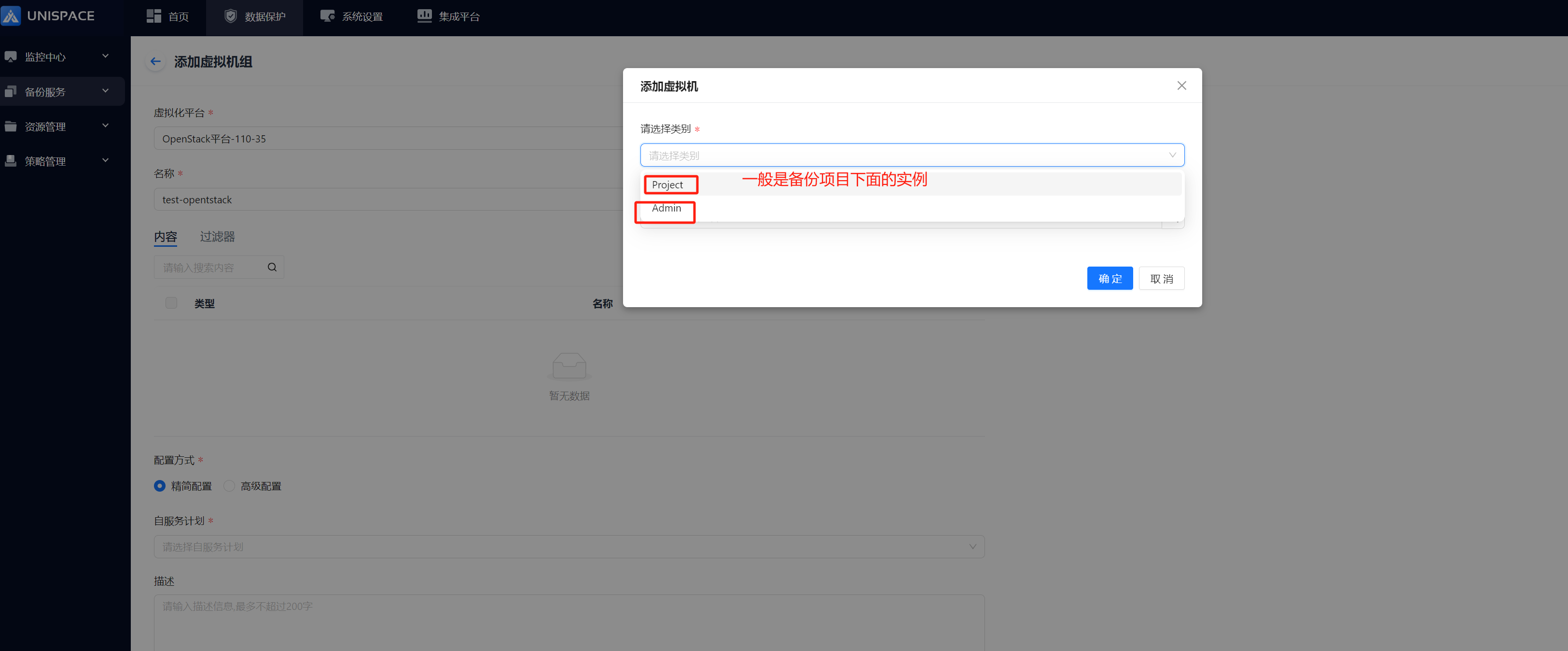Screen dimensions: 1568x651
Task: Open the 请选择类别 dropdown
Action: point(911,156)
